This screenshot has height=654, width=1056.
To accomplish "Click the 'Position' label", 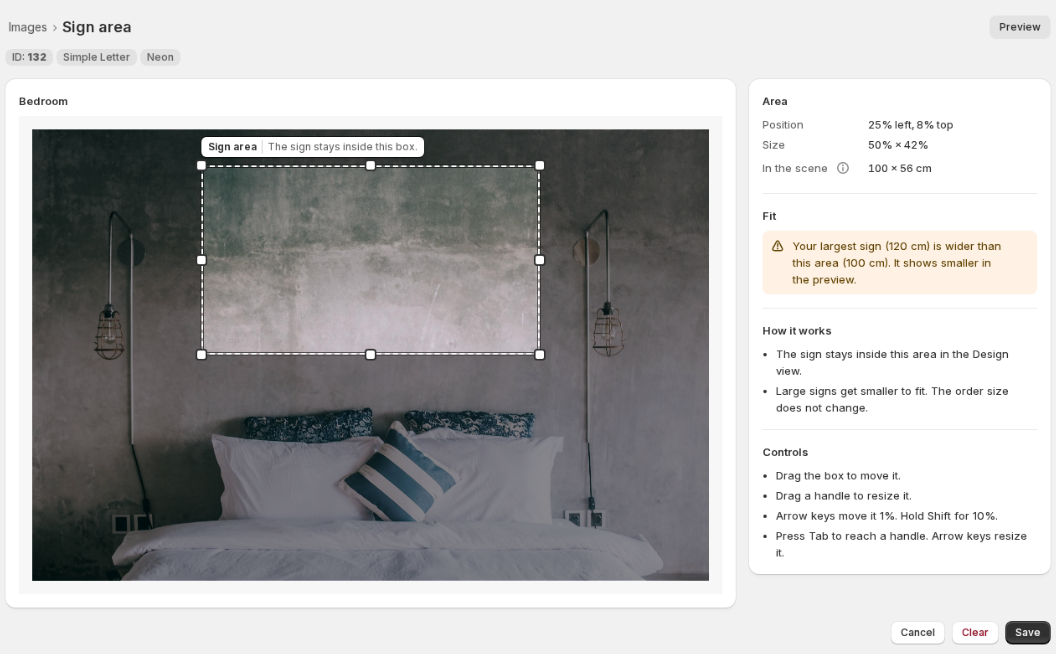I will coord(783,125).
